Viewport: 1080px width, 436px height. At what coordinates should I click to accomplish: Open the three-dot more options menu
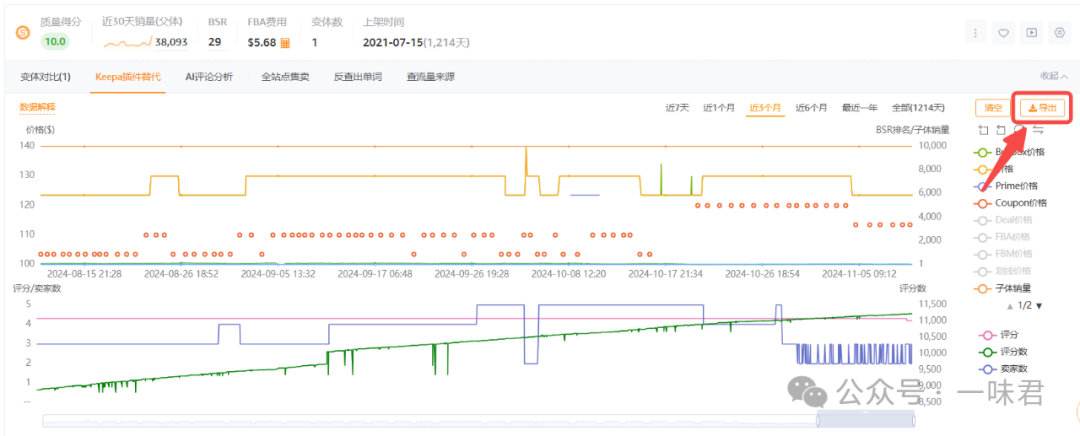coord(976,33)
